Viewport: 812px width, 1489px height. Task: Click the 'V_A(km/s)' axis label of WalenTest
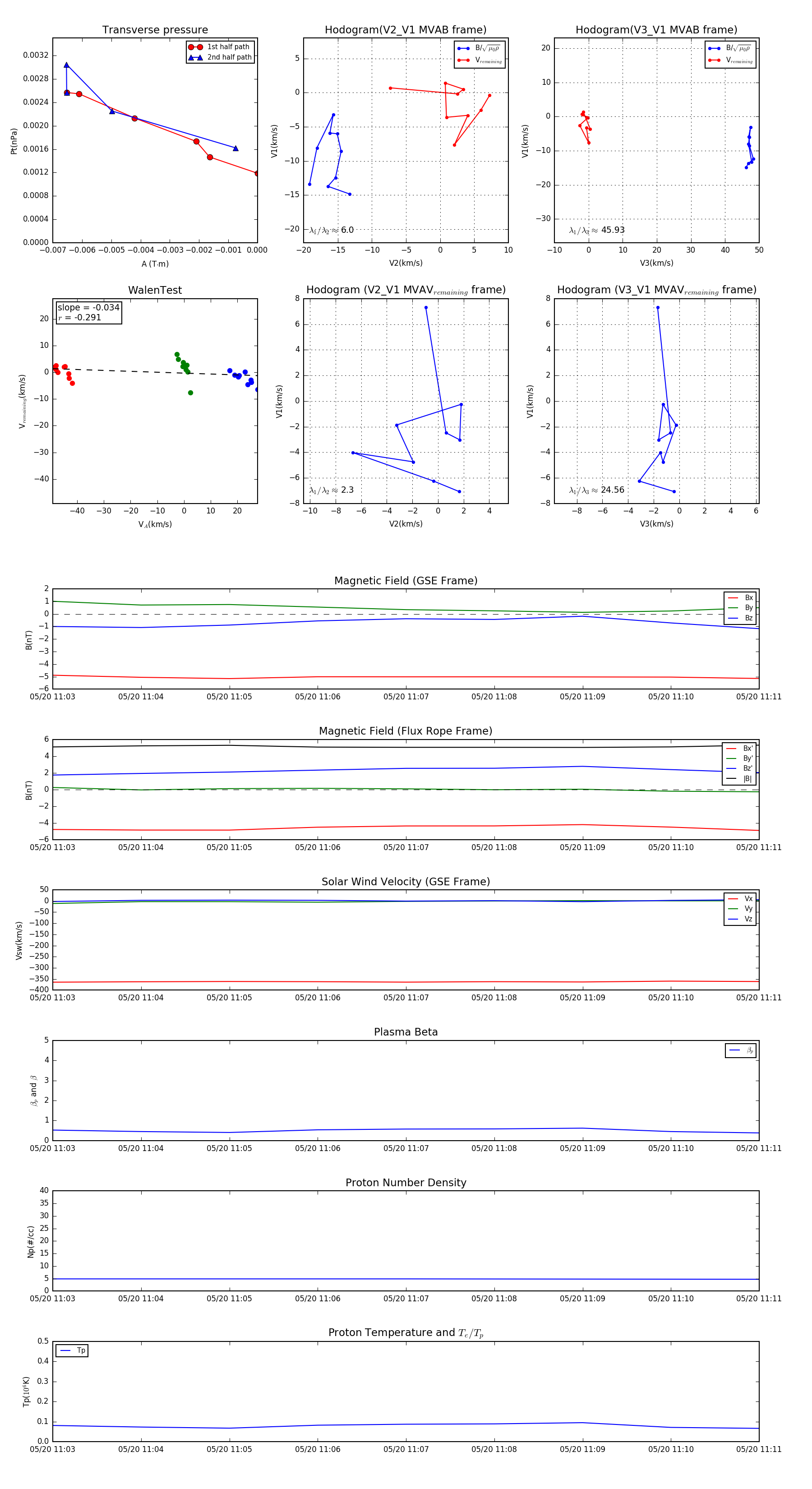[x=155, y=524]
